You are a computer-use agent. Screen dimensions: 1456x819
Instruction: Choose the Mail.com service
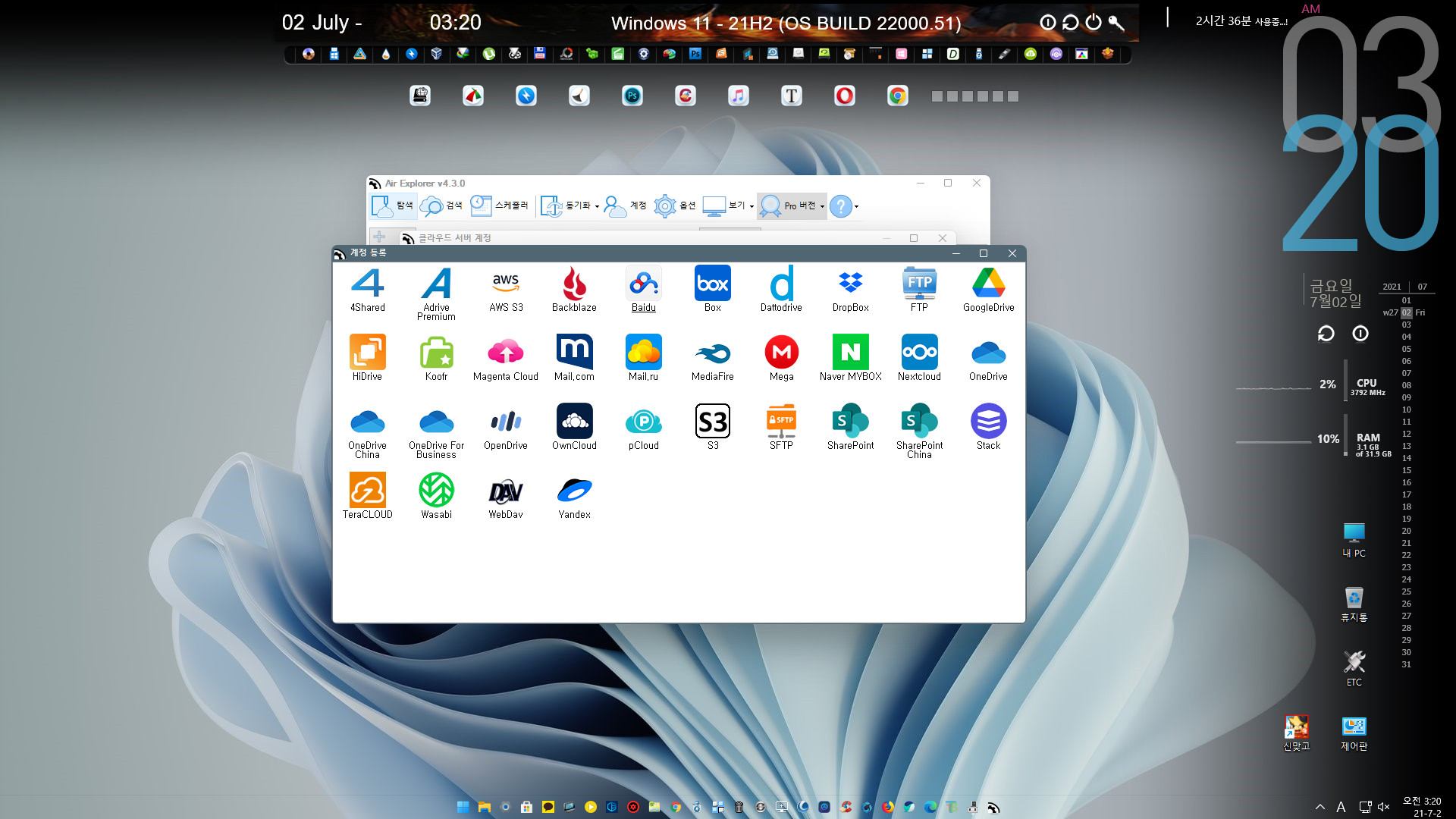coord(574,358)
